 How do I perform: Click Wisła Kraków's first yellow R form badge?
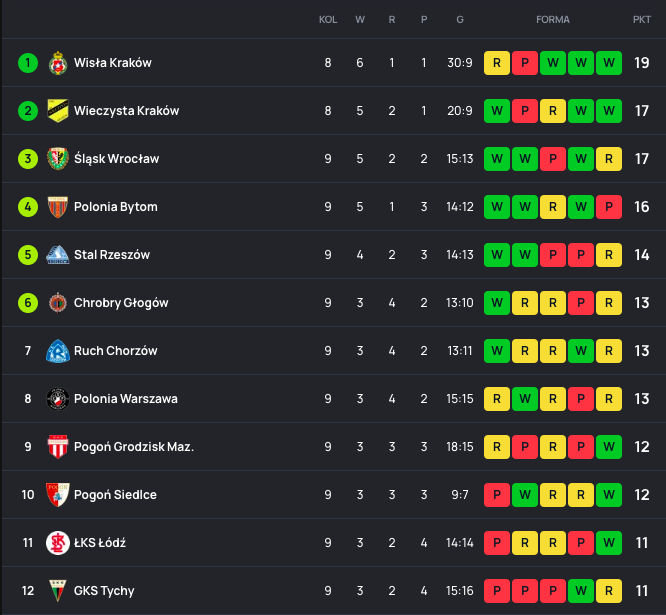(x=497, y=63)
